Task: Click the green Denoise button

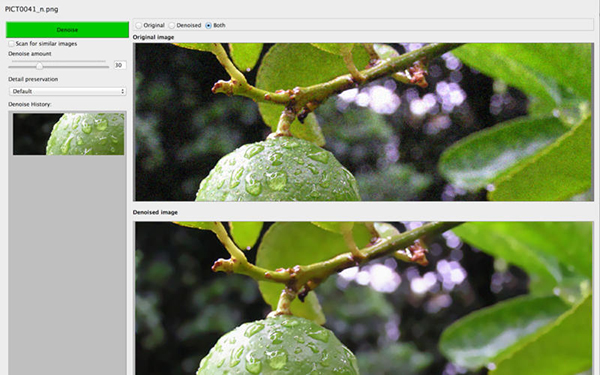Action: pos(67,30)
